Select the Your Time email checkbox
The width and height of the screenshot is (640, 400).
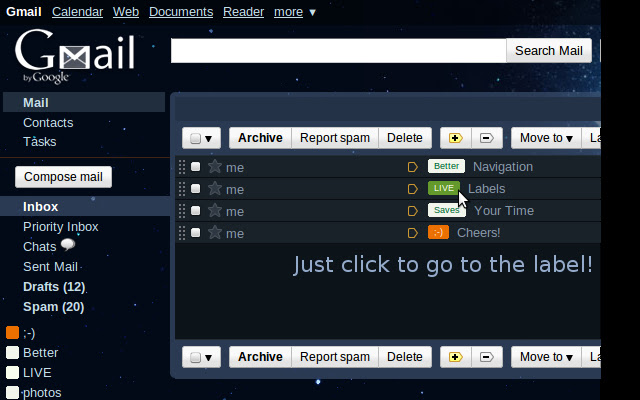[x=196, y=211]
